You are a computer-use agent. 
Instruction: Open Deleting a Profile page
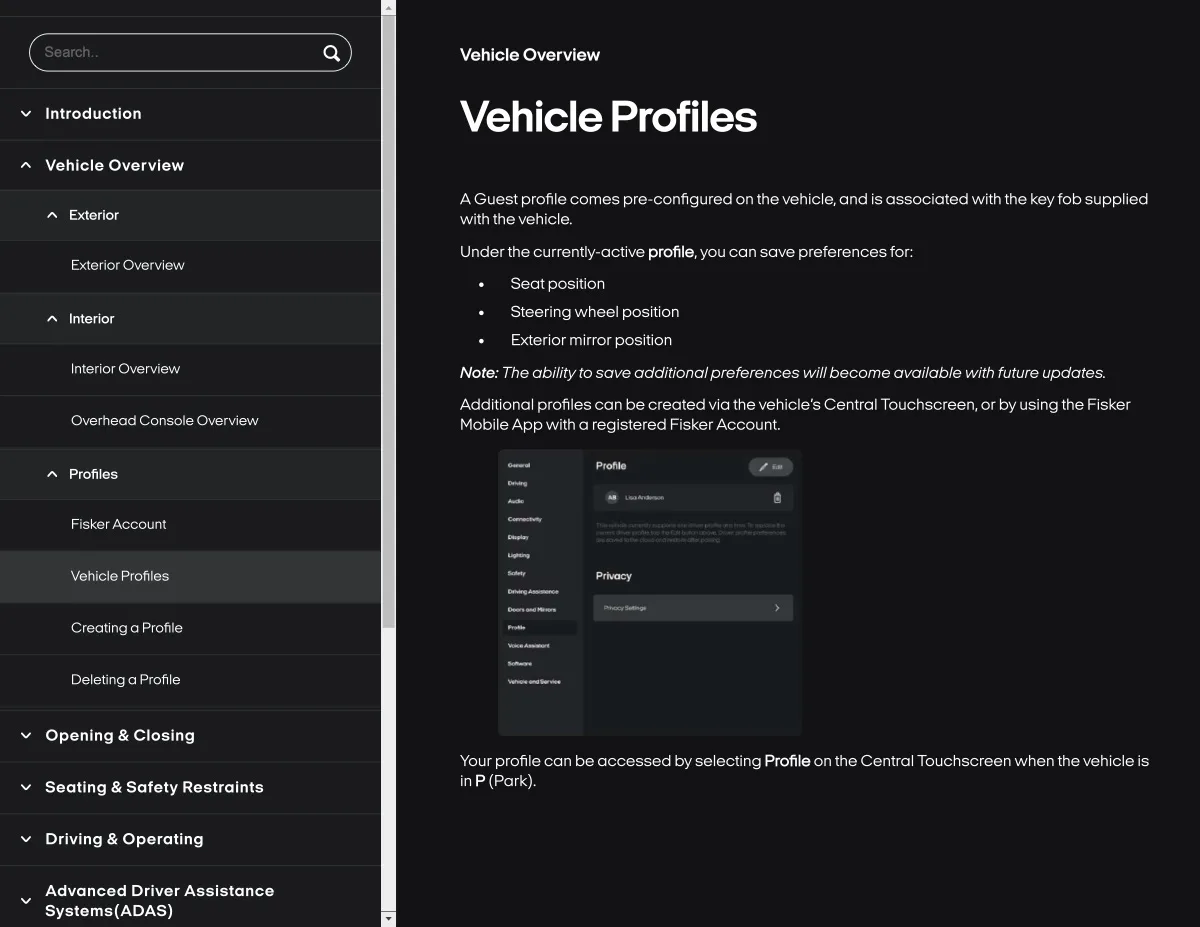tap(125, 680)
